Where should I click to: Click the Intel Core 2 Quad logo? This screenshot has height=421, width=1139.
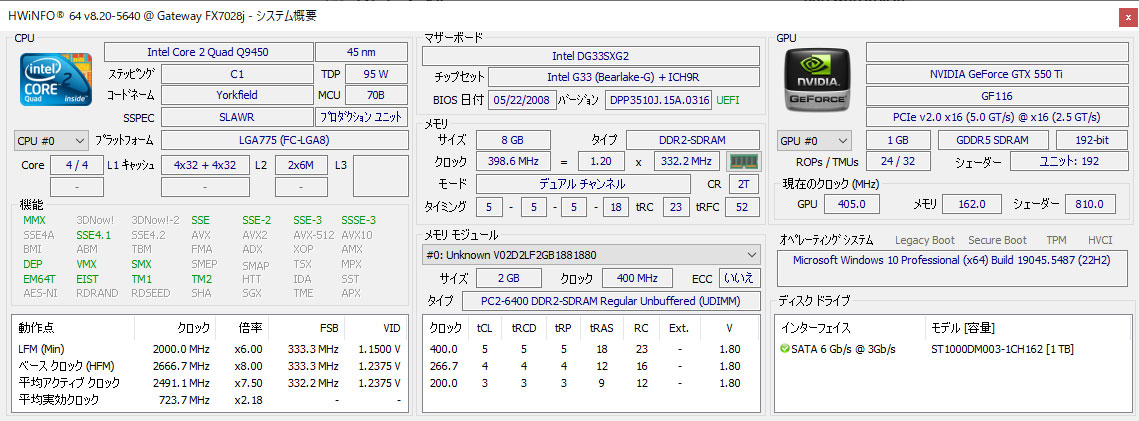point(56,77)
